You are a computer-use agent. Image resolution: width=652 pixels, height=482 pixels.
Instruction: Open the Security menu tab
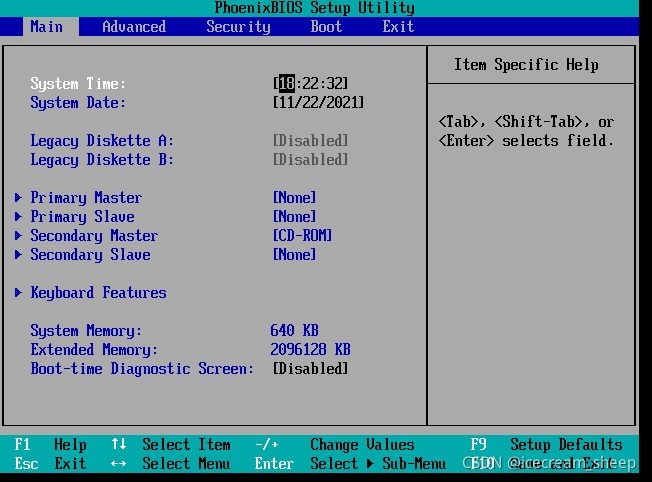238,27
